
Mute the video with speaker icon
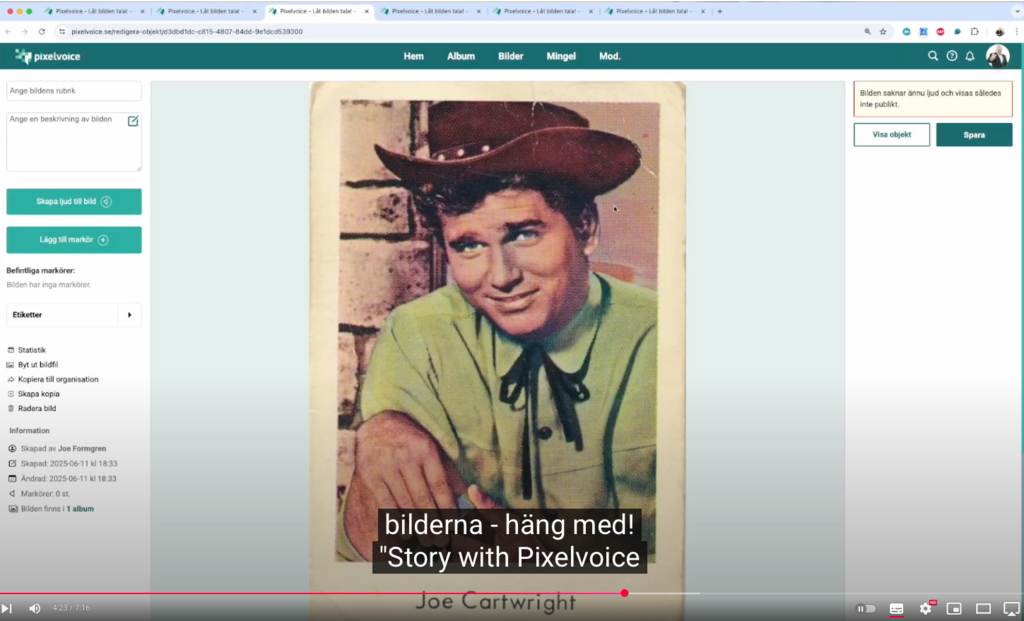[x=34, y=608]
